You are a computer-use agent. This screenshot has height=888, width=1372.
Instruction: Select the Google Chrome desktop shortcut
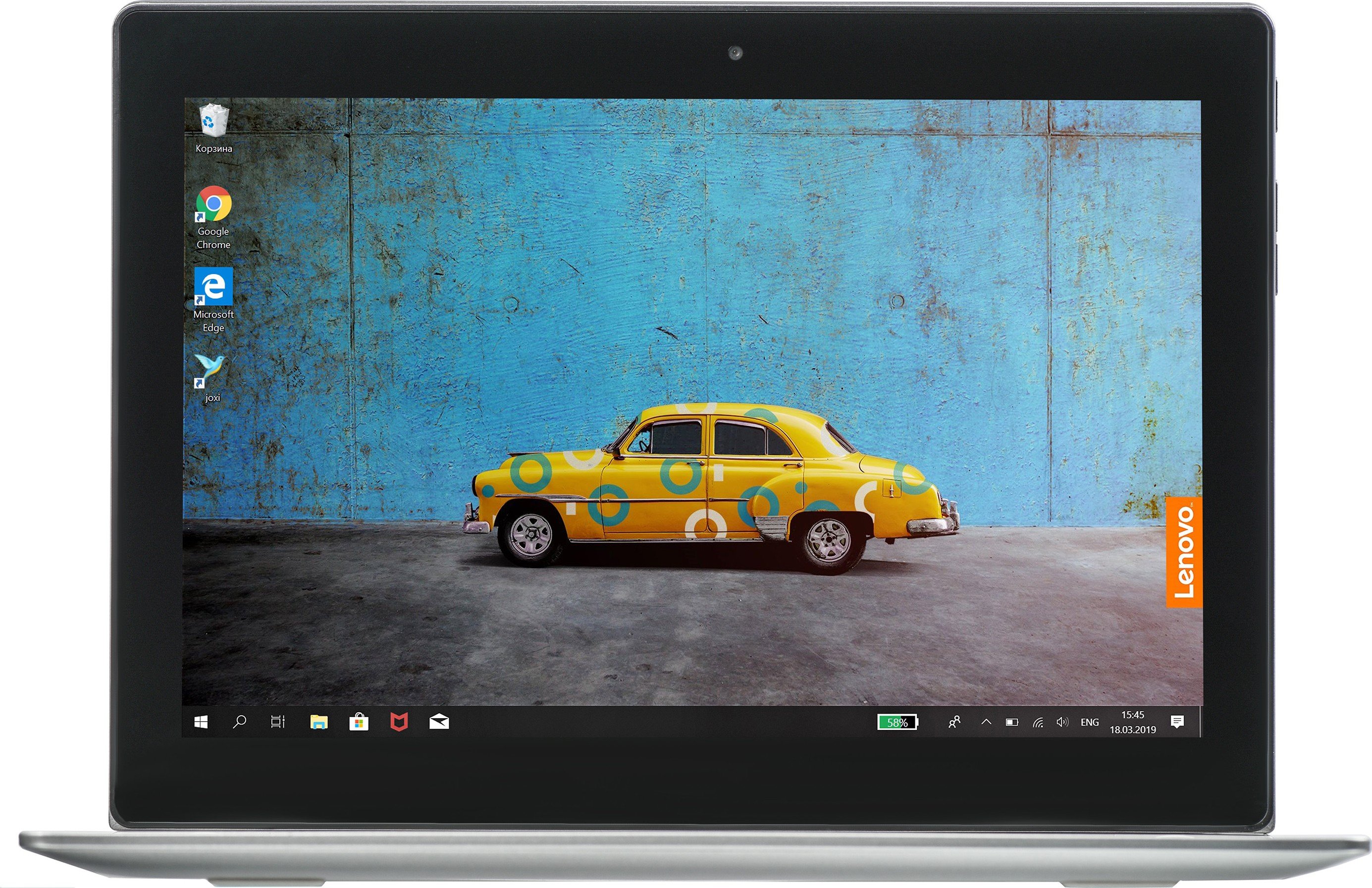[x=213, y=218]
